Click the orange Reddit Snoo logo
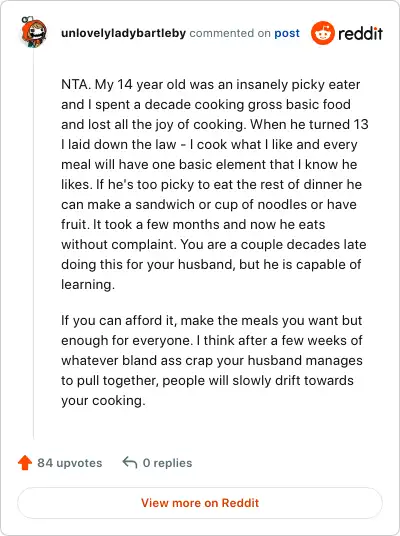 [322, 33]
